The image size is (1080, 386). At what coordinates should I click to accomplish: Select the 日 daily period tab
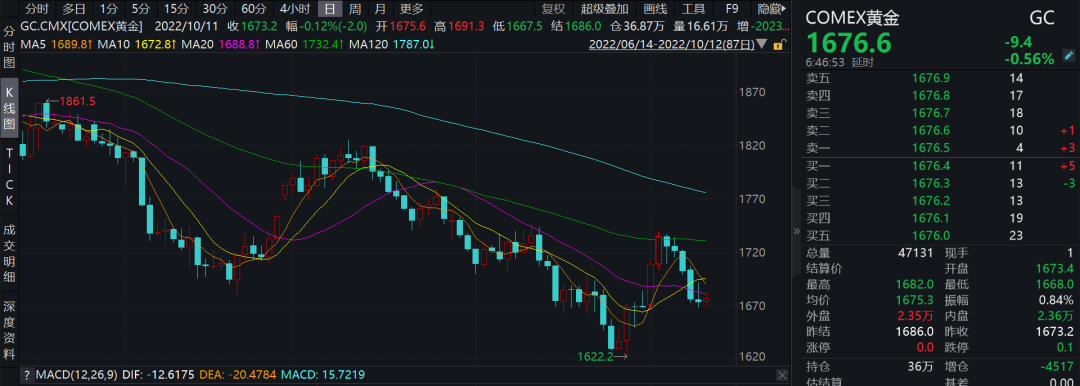tap(331, 9)
